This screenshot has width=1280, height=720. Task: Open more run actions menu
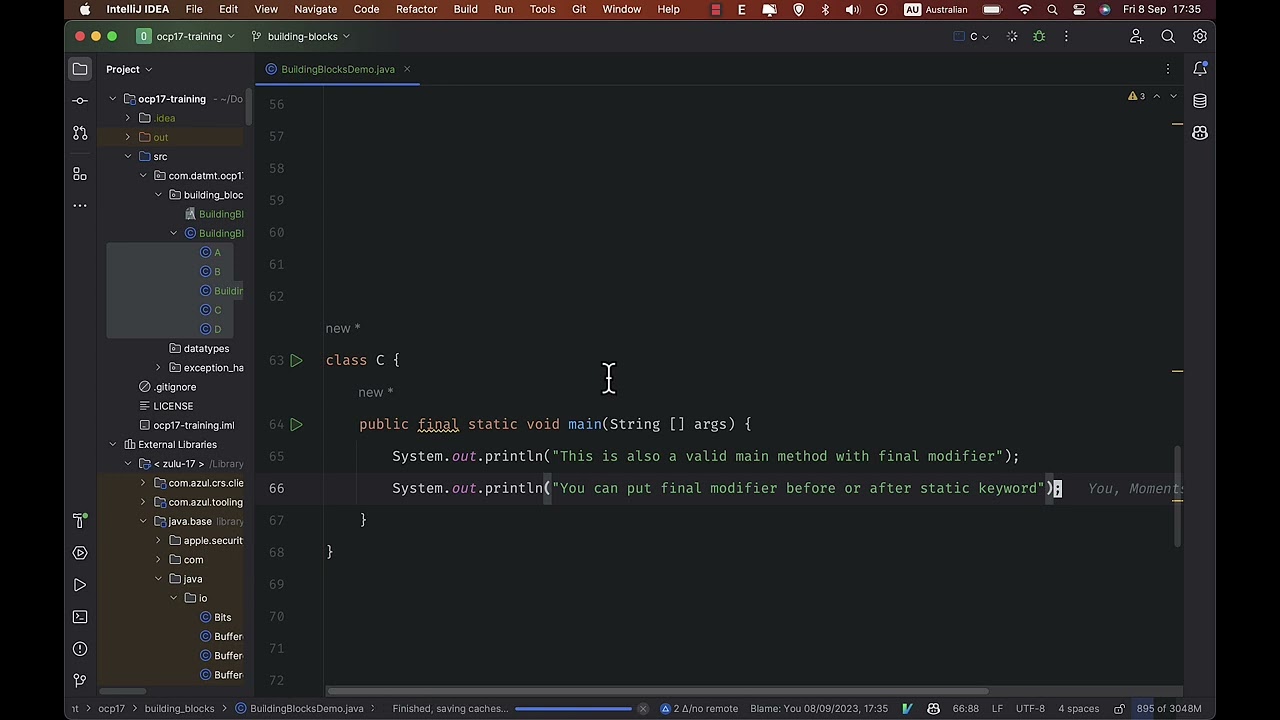tap(1066, 37)
